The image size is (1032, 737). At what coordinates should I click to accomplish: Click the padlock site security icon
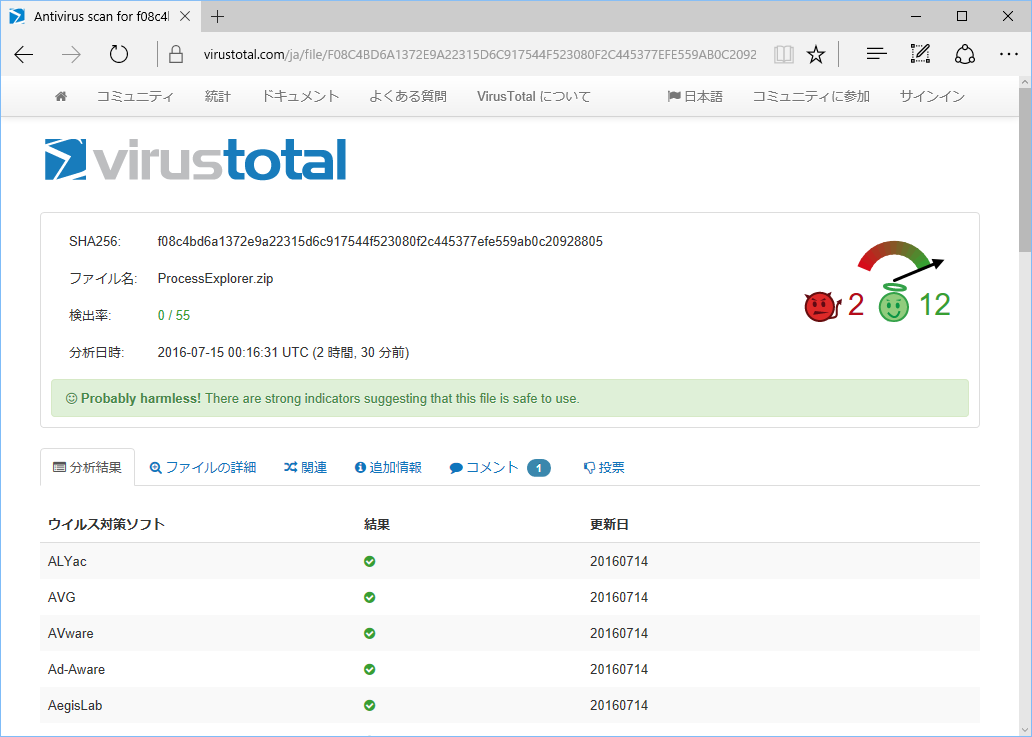click(x=176, y=55)
